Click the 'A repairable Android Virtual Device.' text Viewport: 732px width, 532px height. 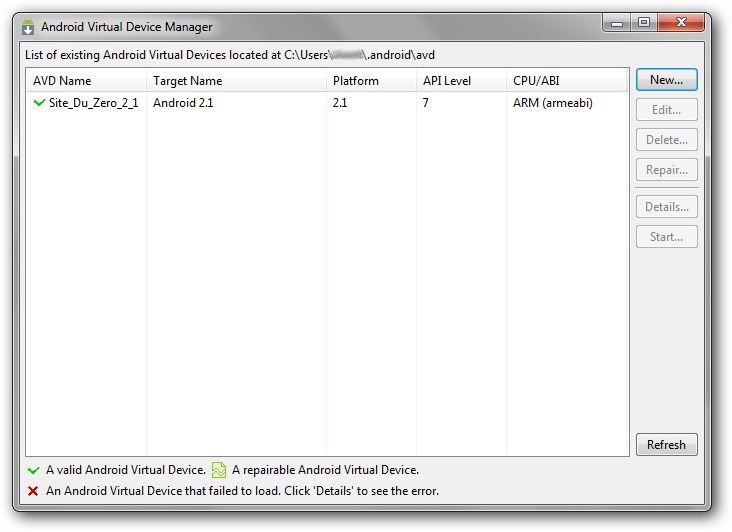[325, 470]
